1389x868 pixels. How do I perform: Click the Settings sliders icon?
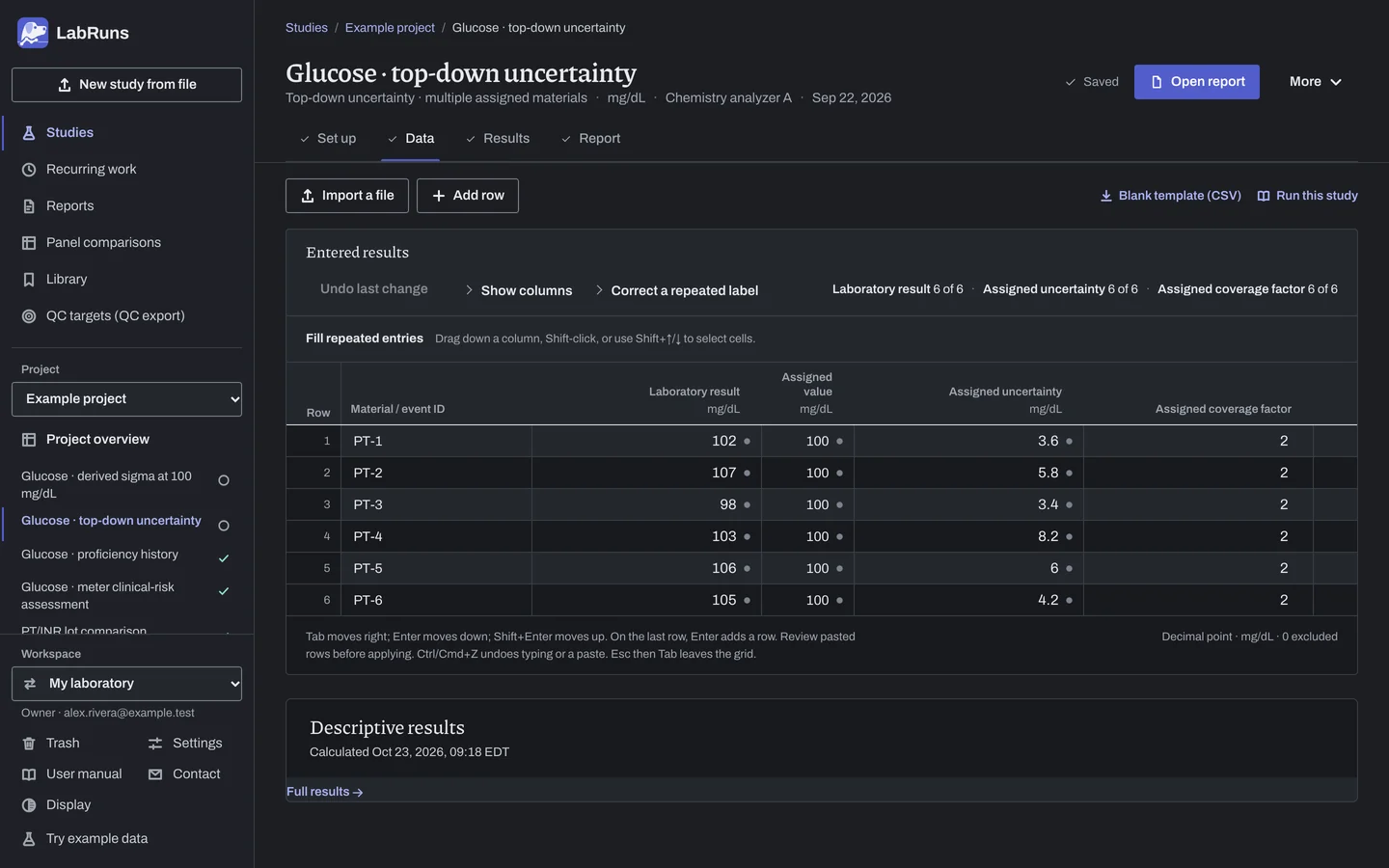pos(155,744)
